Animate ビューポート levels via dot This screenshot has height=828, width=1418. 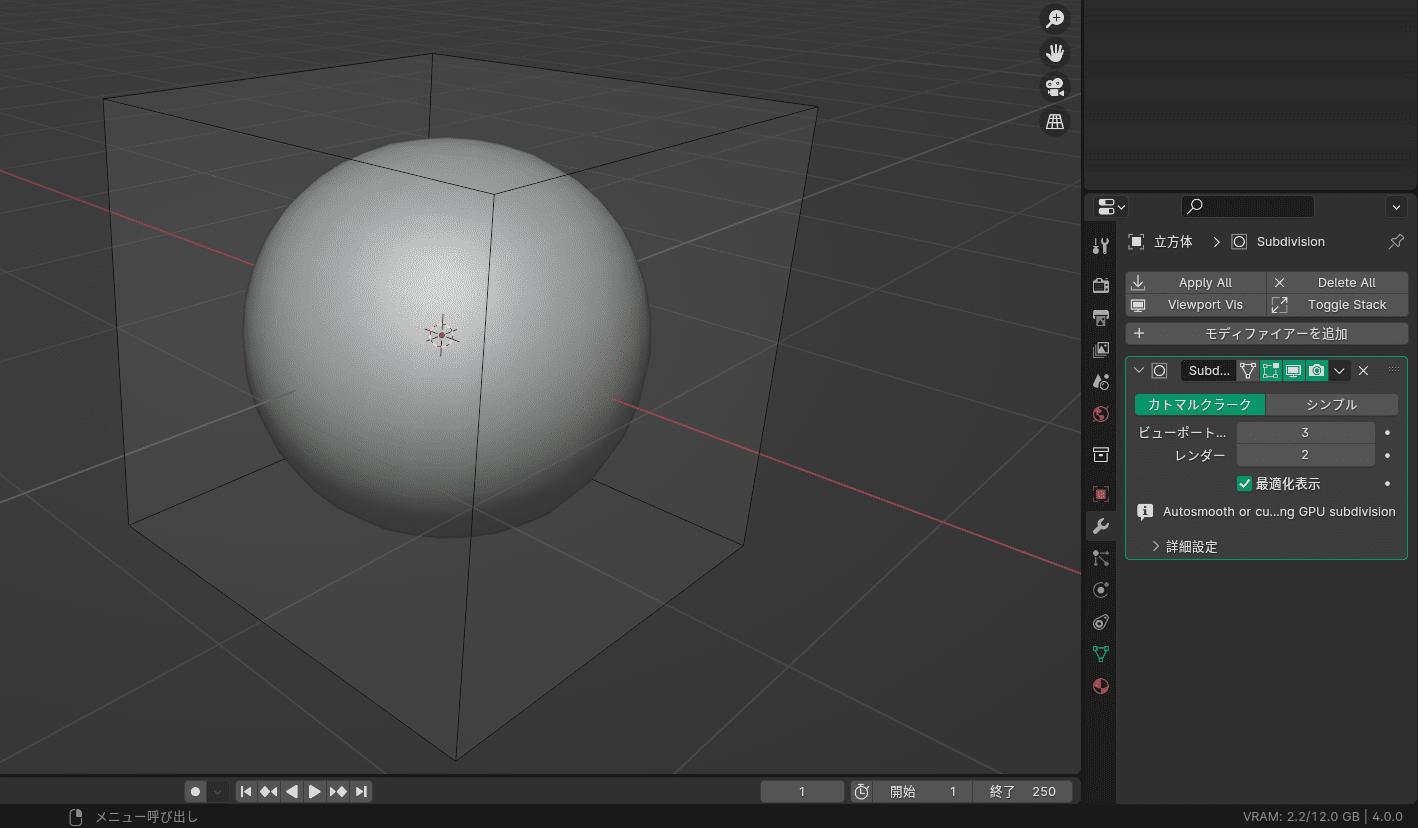(1387, 433)
